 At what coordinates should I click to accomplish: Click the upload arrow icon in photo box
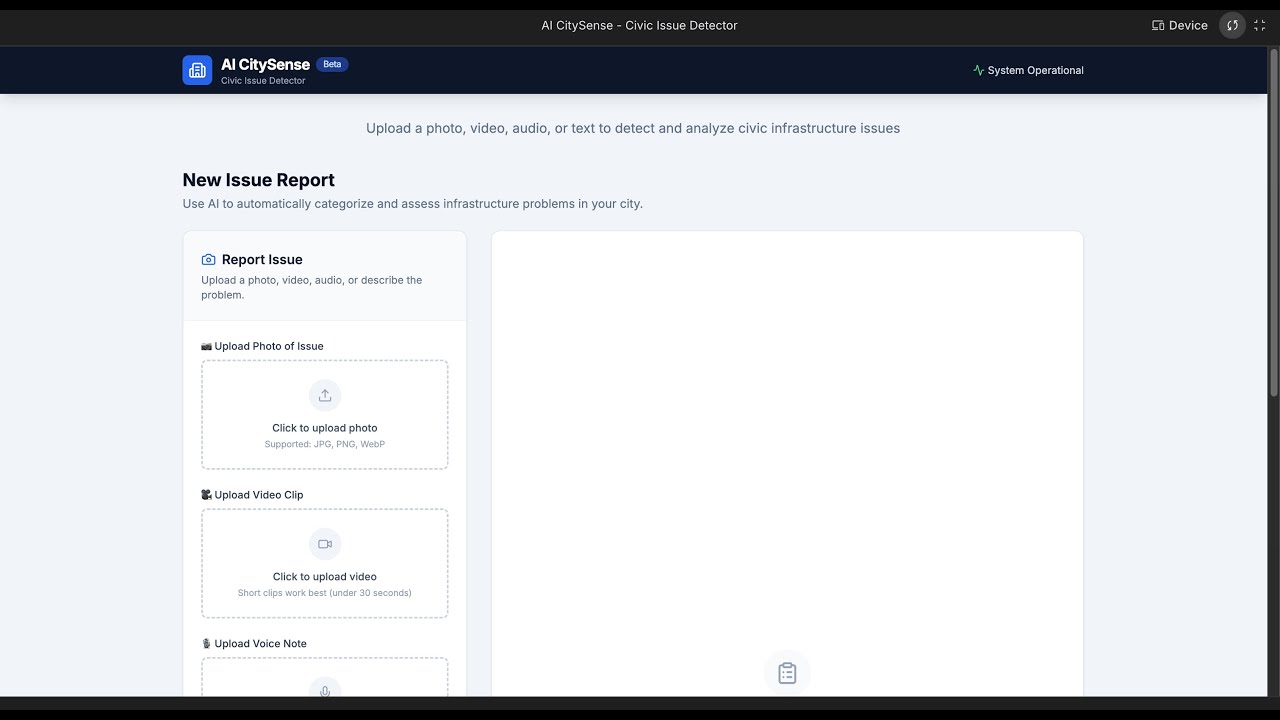[x=325, y=395]
